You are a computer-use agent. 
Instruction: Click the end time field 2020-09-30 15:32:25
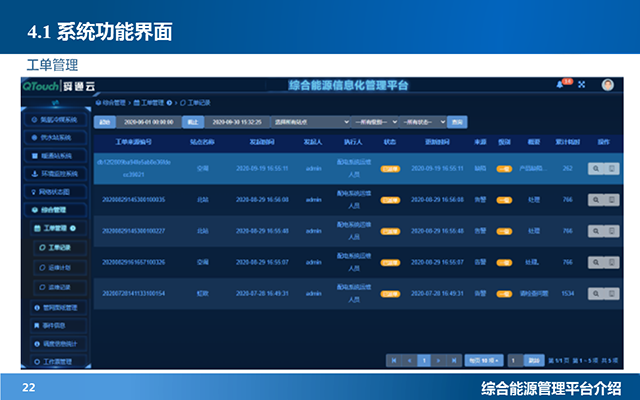(237, 122)
